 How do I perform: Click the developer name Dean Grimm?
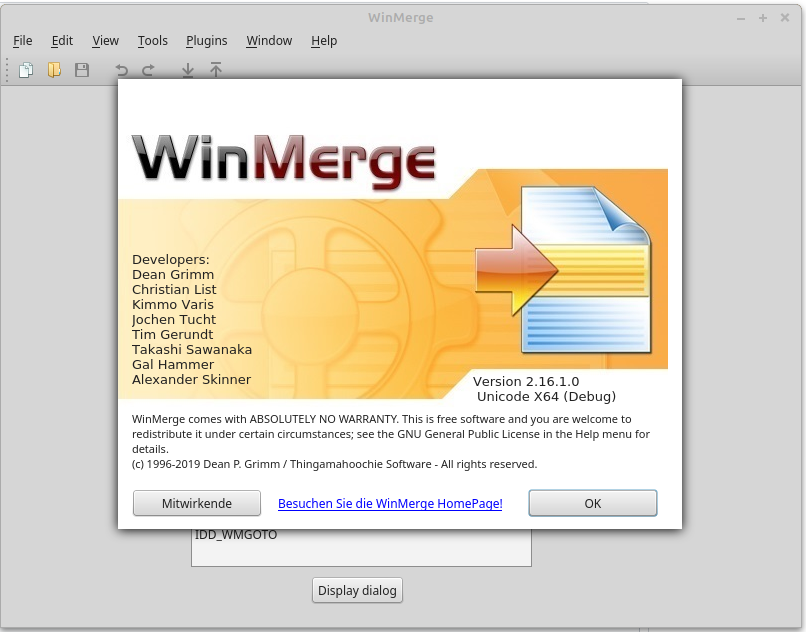(x=173, y=275)
